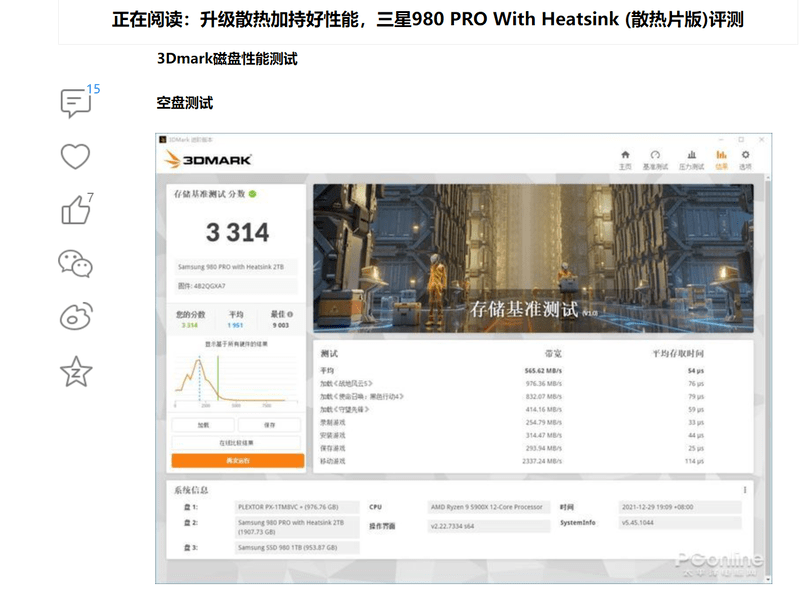The image size is (800, 597).
Task: Click the 空盘测试 subheading
Action: click(185, 103)
